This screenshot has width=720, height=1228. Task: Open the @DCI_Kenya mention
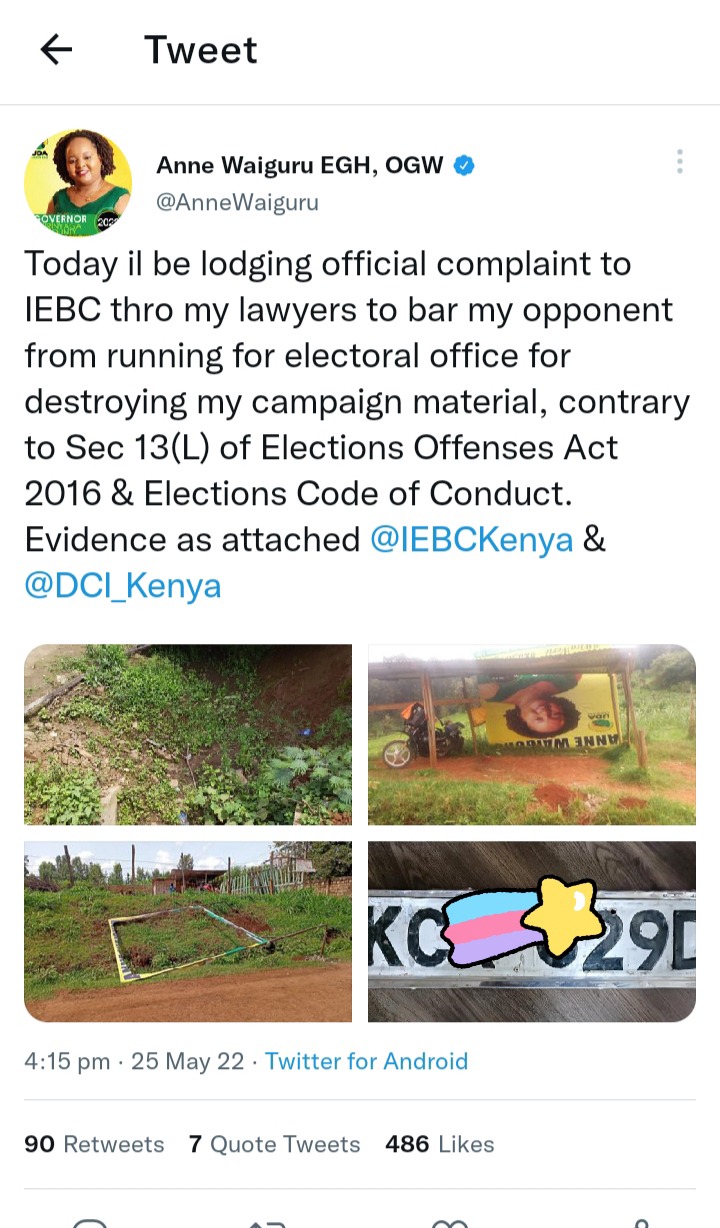123,586
